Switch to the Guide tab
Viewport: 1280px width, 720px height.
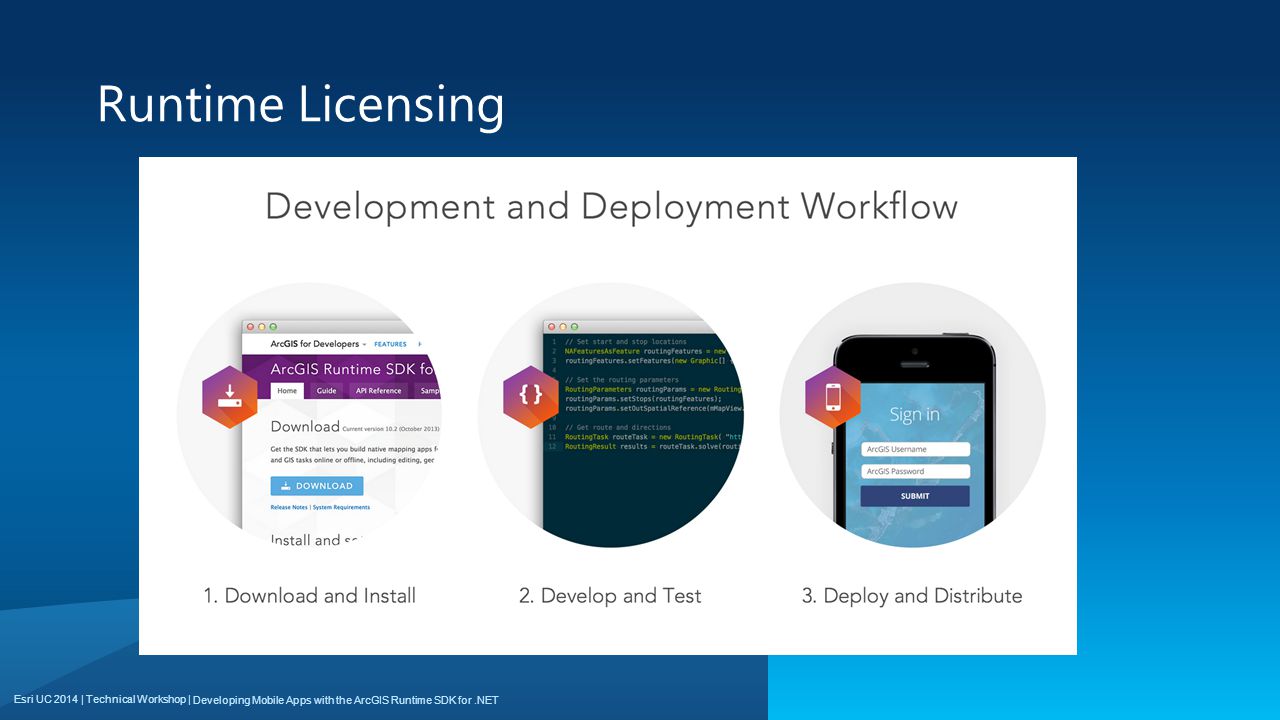(326, 391)
